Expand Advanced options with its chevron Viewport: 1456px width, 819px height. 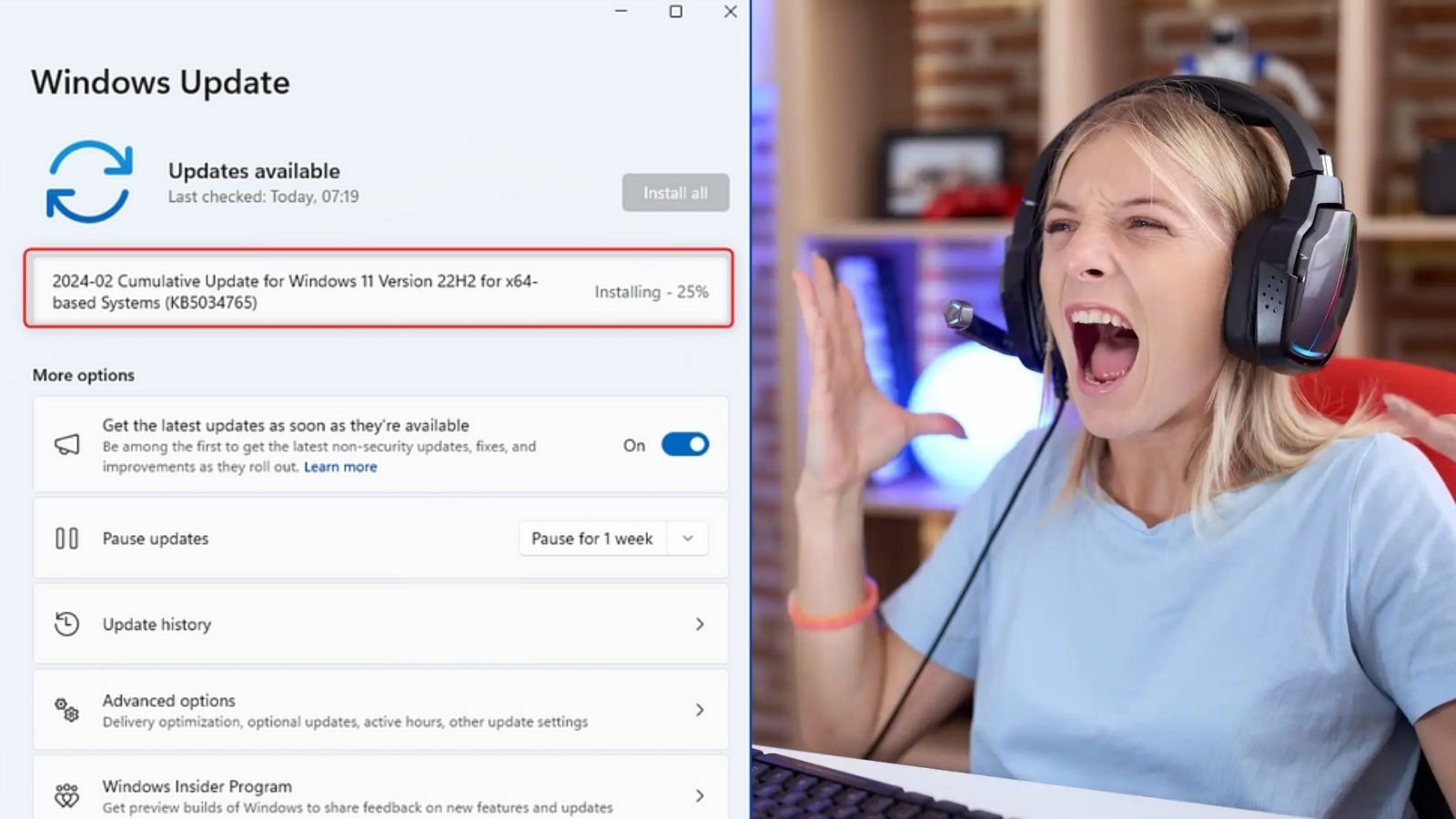(700, 710)
